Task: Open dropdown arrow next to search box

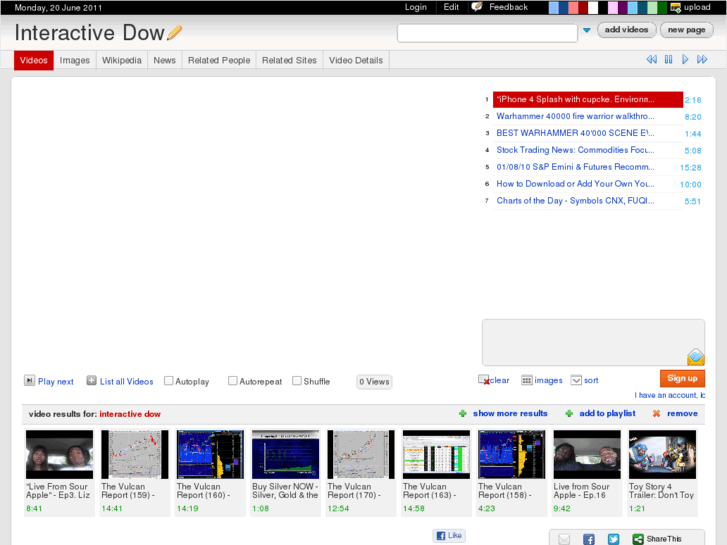Action: tap(587, 30)
